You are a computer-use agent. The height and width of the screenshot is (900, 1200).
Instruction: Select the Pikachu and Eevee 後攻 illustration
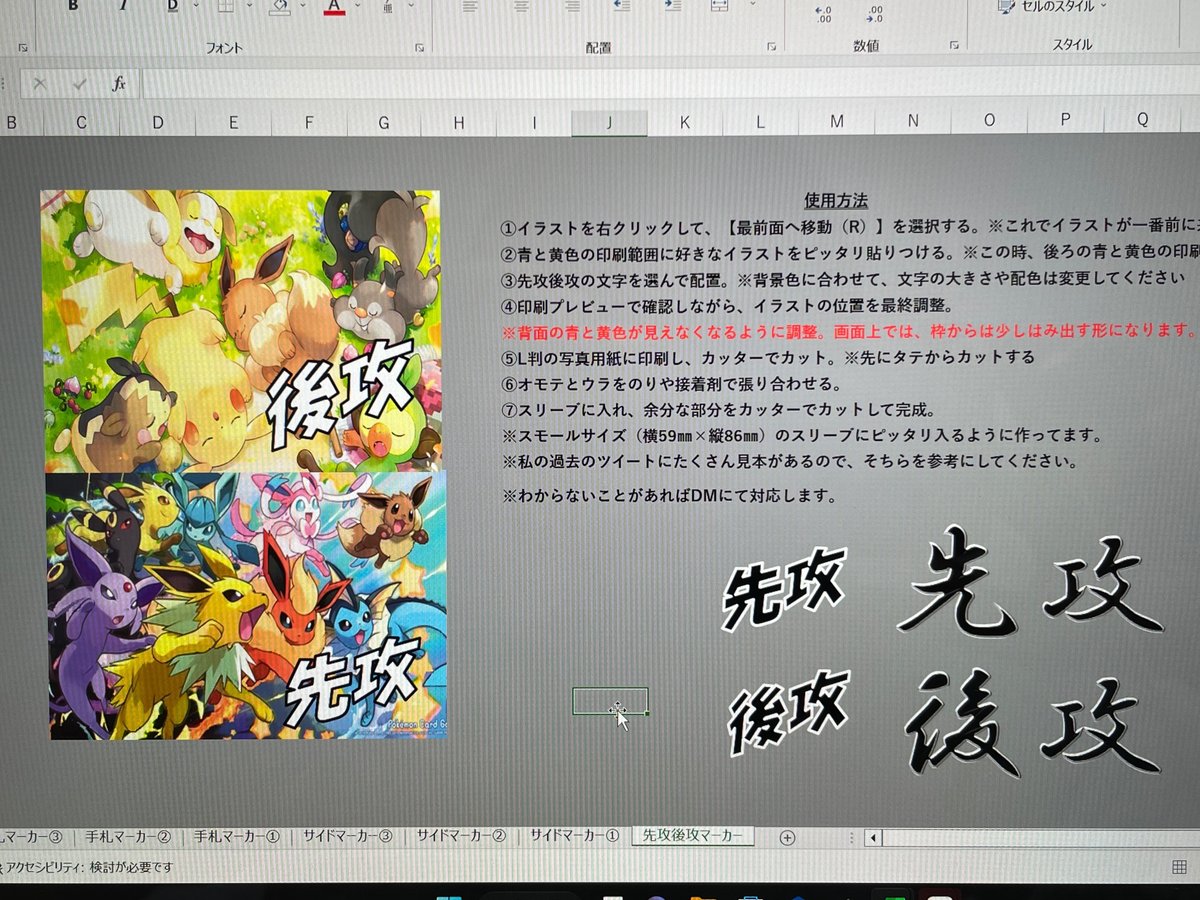coord(240,331)
